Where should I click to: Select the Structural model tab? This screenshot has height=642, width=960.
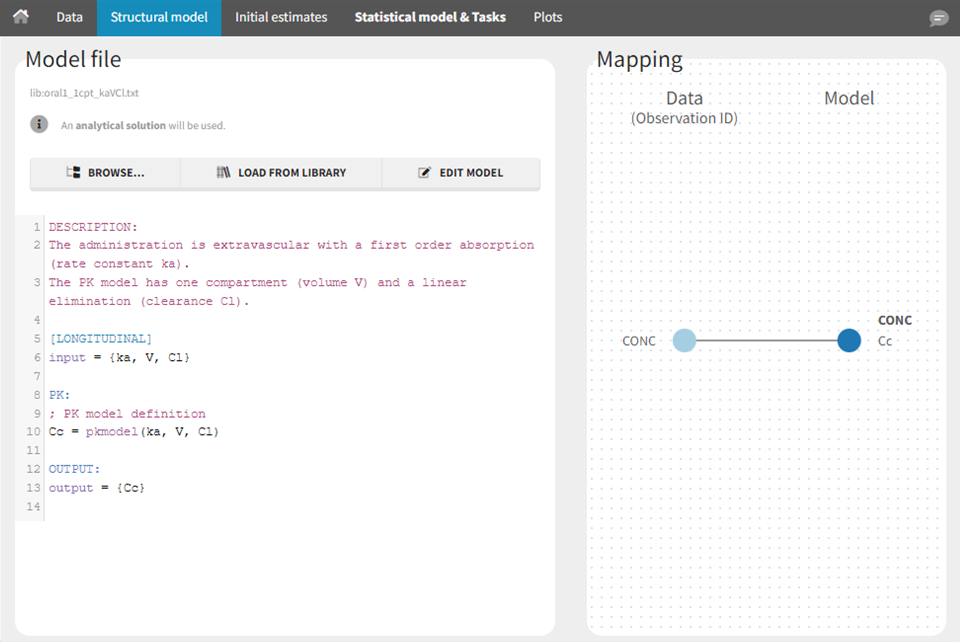click(159, 17)
